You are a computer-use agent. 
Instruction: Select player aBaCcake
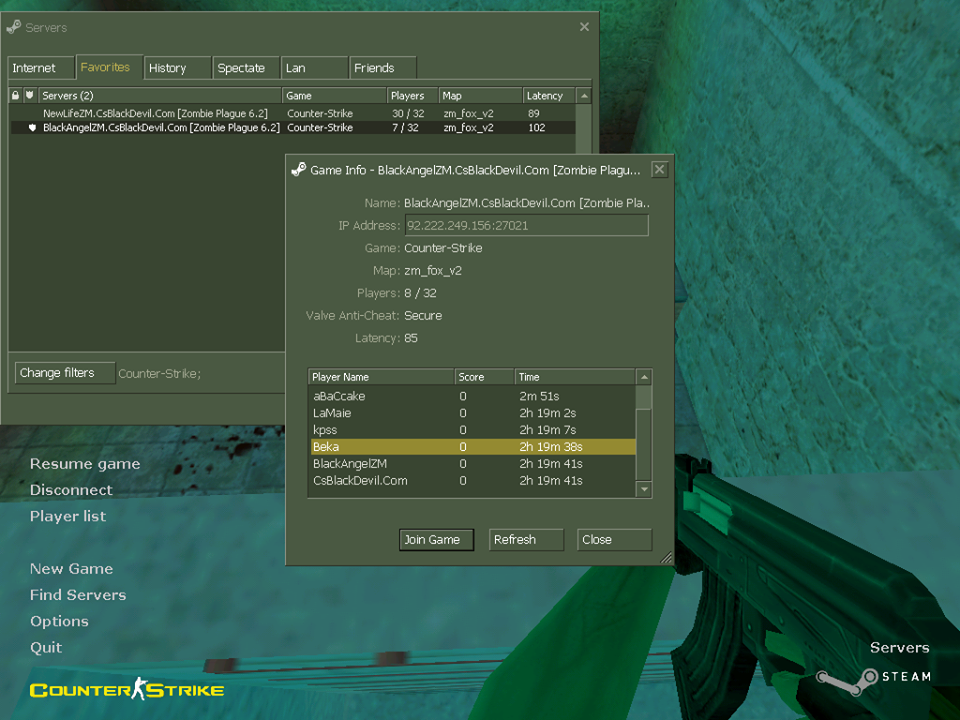473,396
